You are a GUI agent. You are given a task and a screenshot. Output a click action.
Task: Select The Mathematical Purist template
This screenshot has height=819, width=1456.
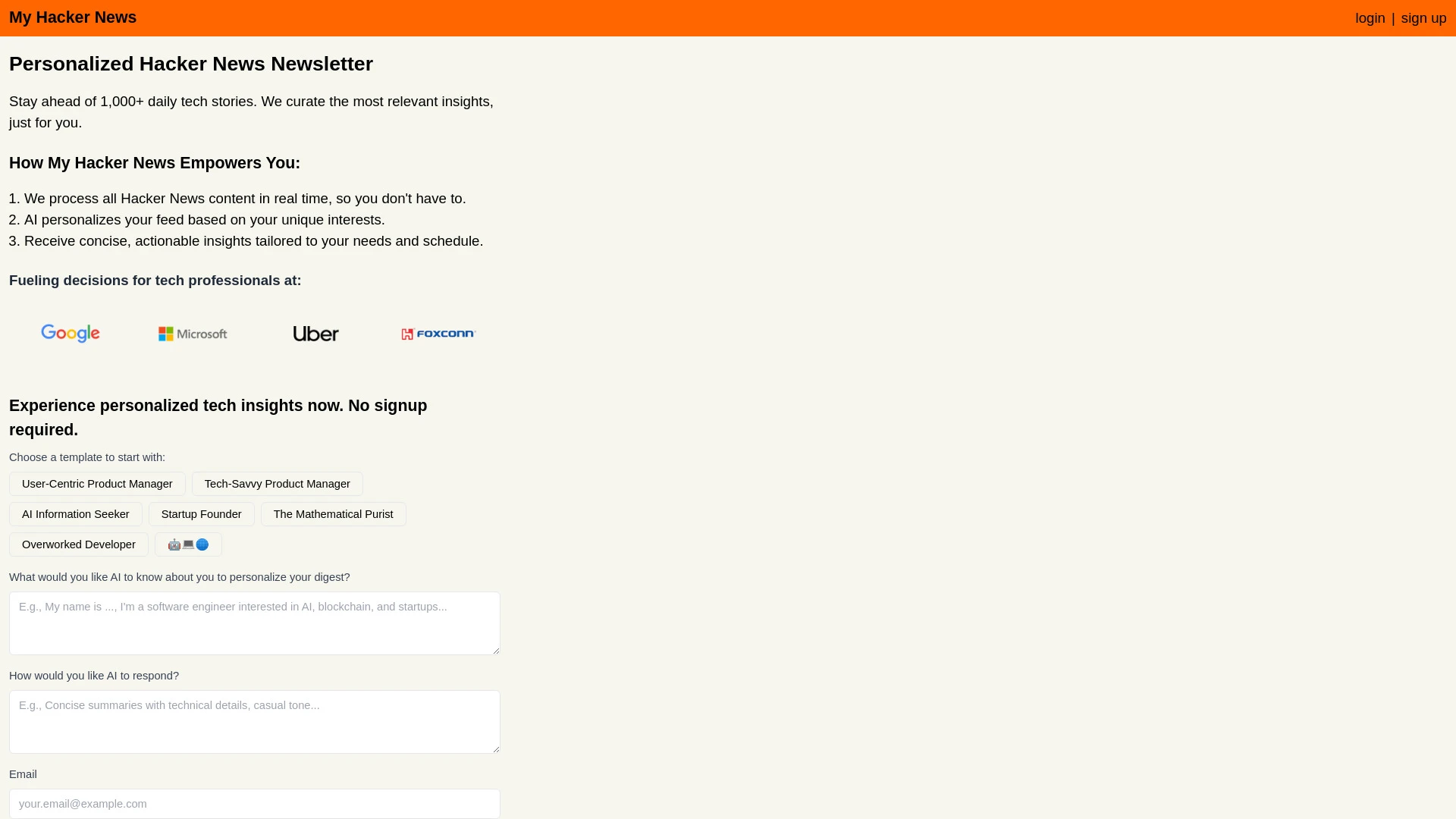pos(333,513)
